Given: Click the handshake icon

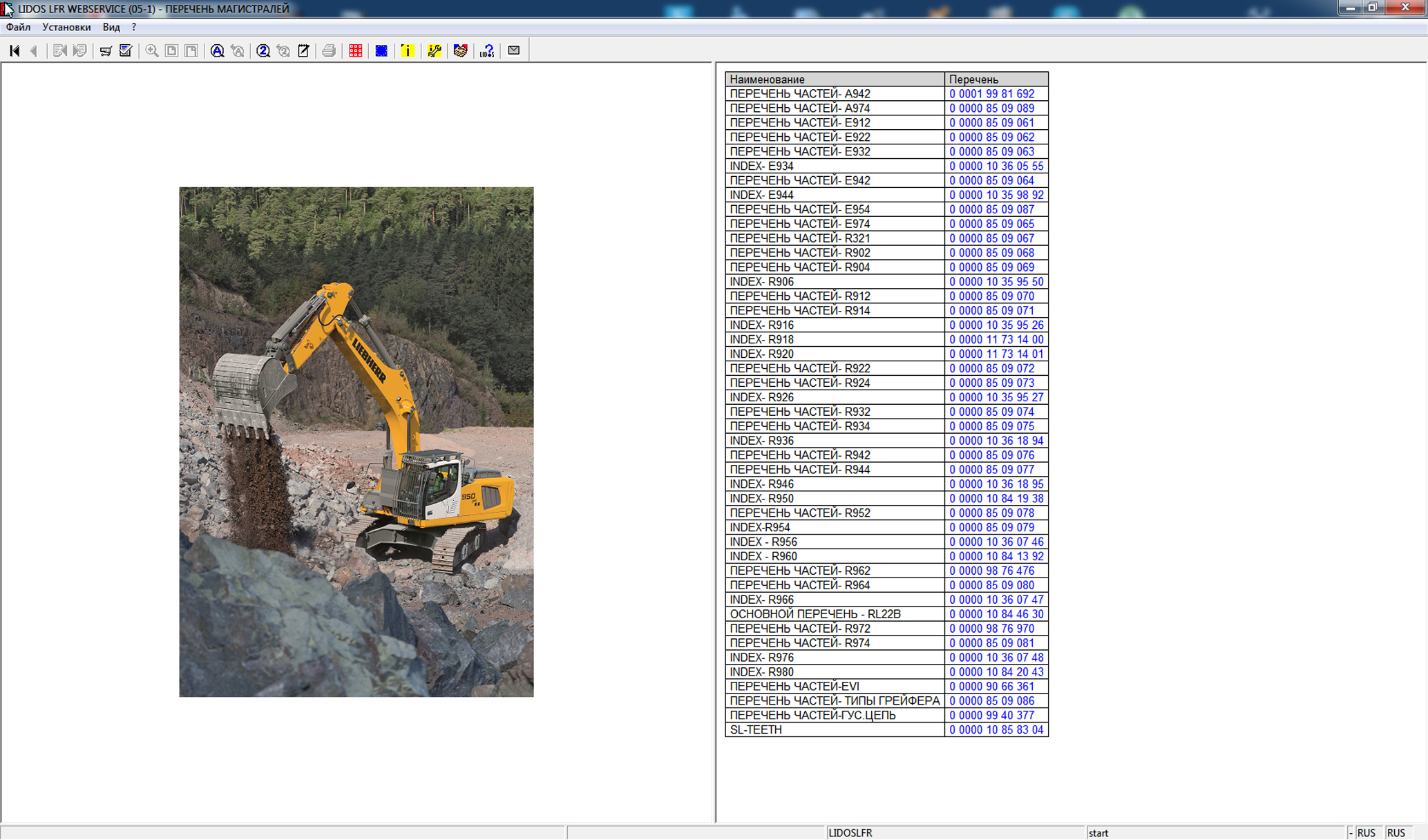Looking at the screenshot, I should point(460,50).
